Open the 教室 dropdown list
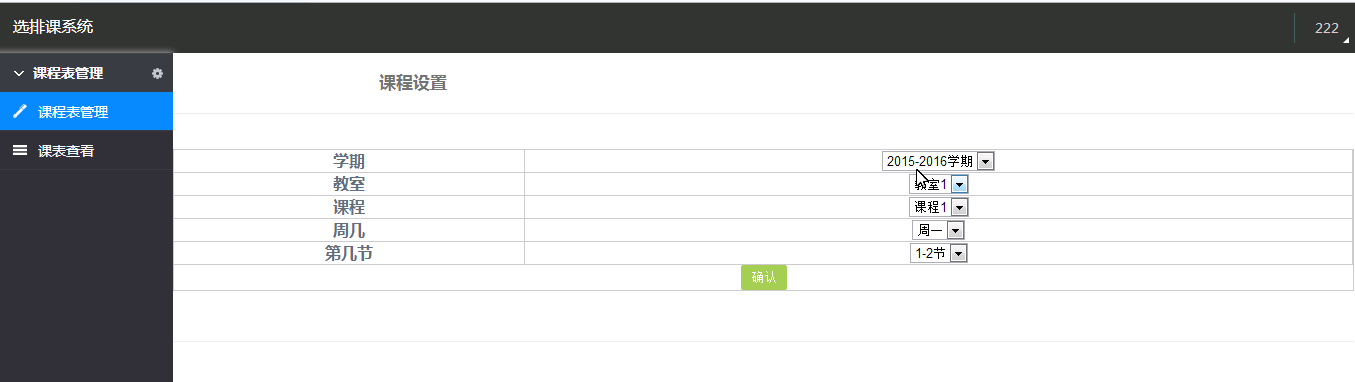 pos(939,184)
